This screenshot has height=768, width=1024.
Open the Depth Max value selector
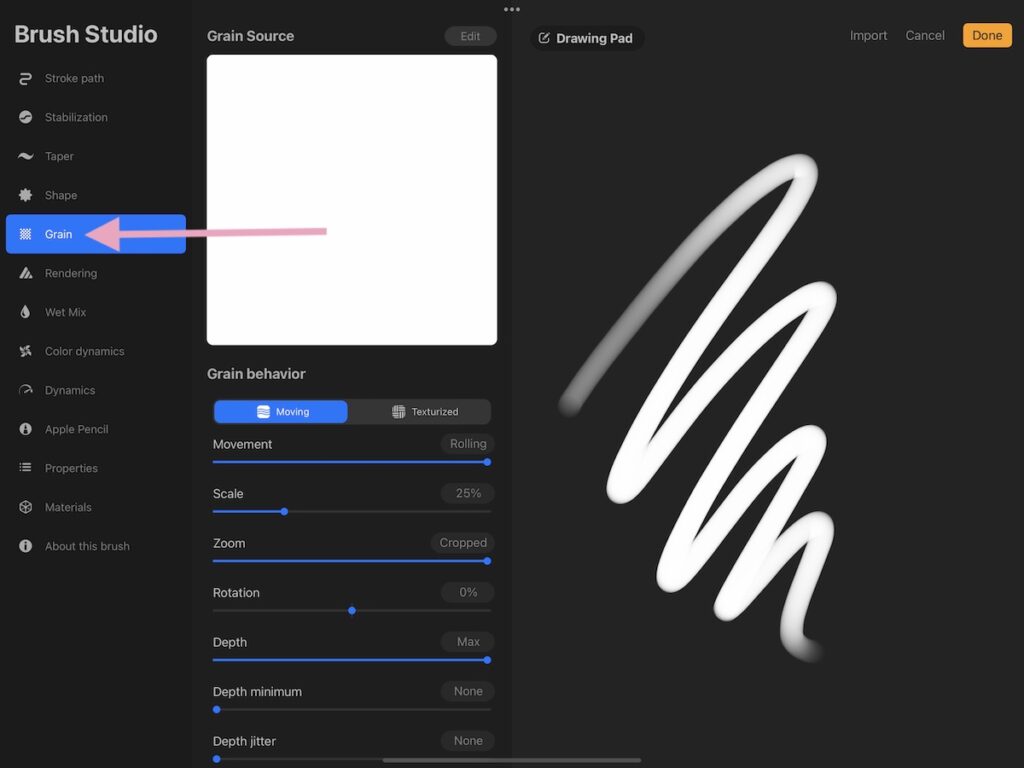[467, 642]
